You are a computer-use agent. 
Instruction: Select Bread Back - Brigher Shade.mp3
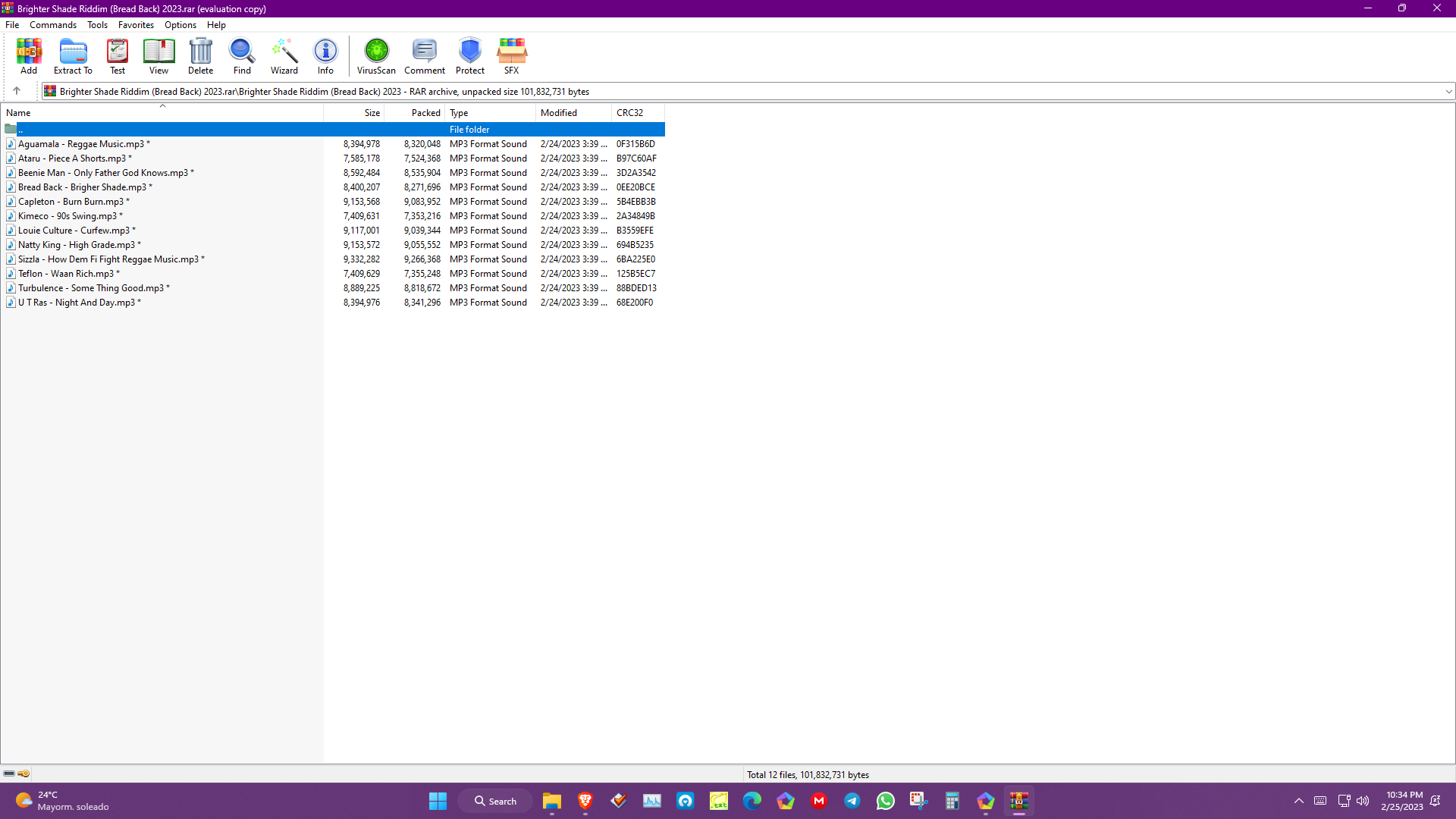(334, 187)
